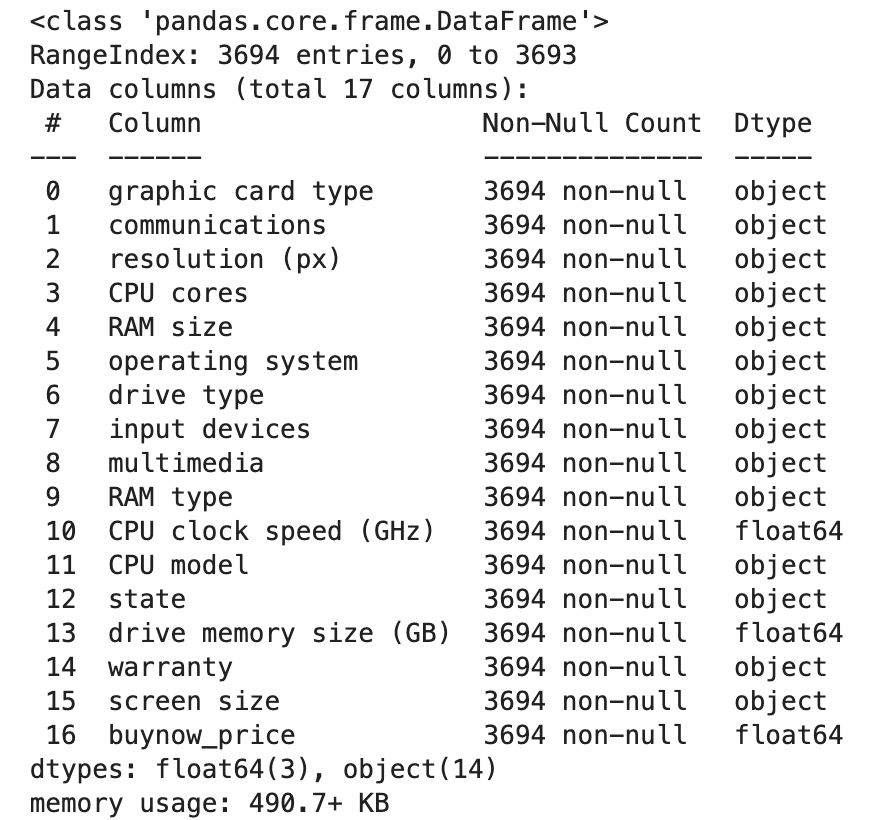Click the 'graphic card type' column name

pyautogui.click(x=240, y=192)
